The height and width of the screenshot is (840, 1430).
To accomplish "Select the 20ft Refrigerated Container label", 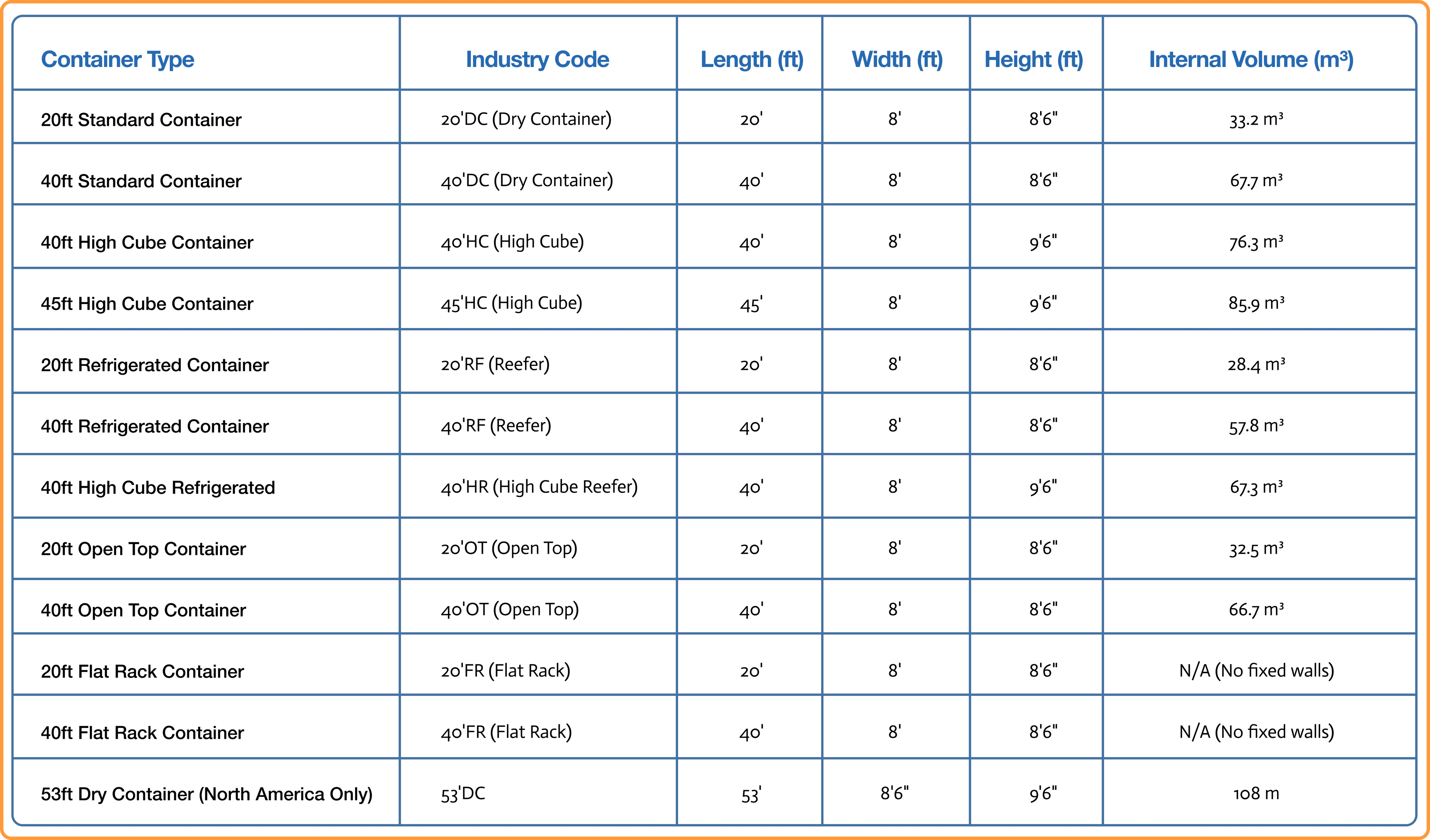I will click(154, 365).
